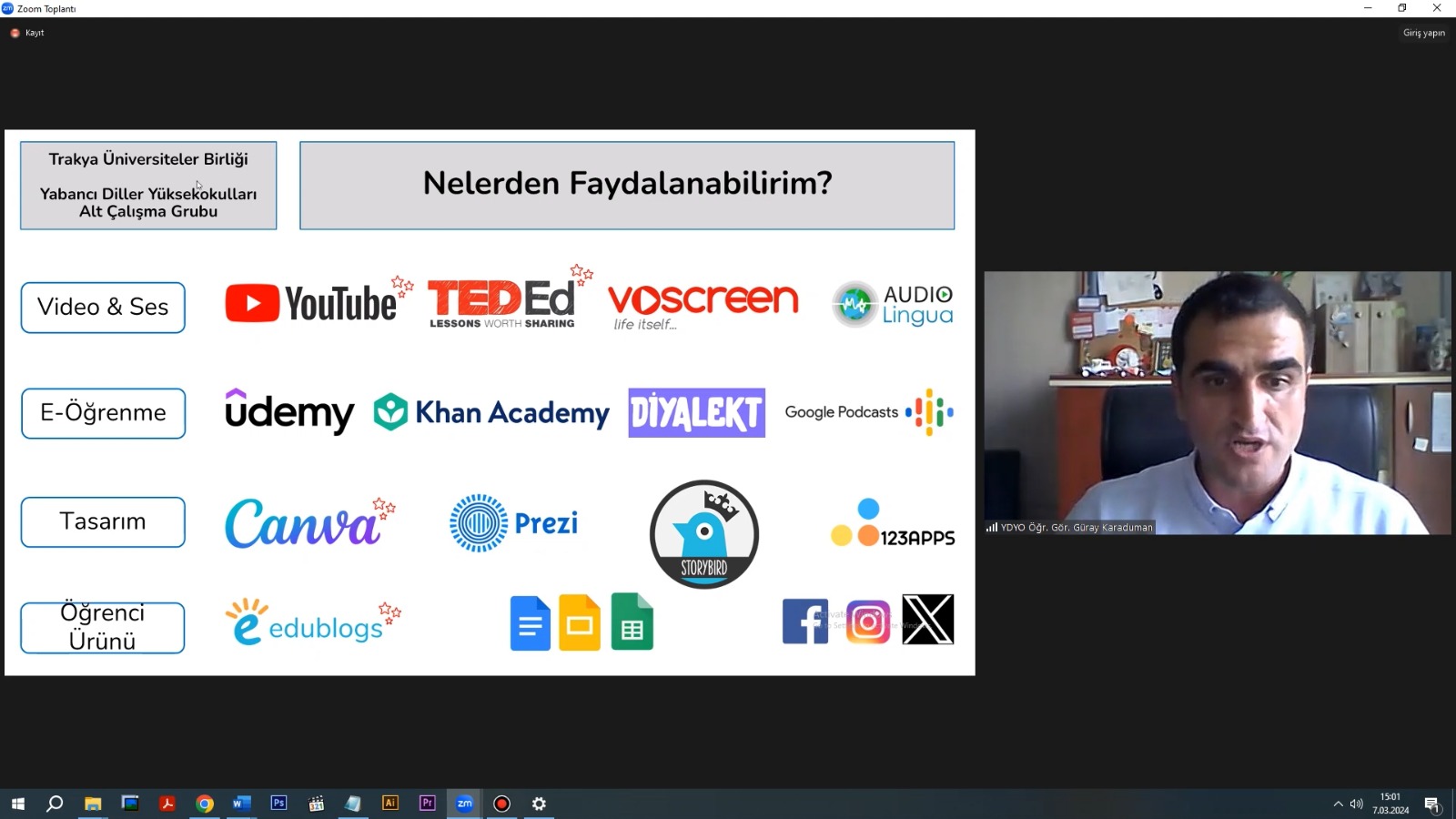Click the Video & Ses category box
1456x819 pixels.
pos(103,308)
